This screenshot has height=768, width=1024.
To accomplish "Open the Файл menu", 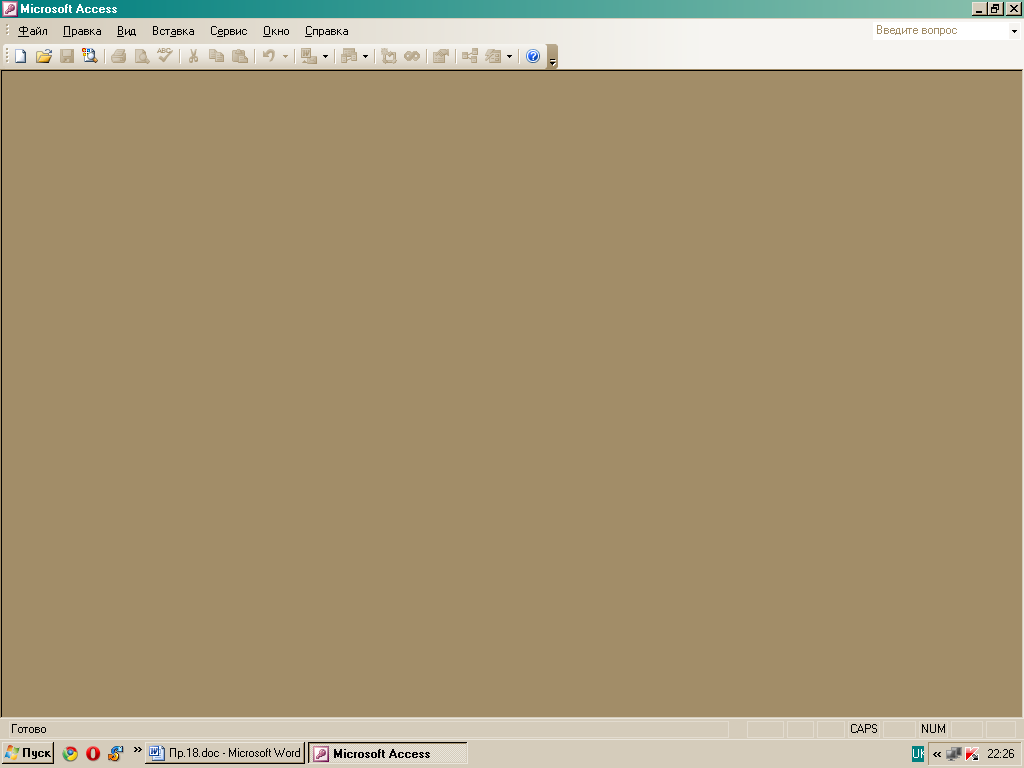I will (33, 31).
